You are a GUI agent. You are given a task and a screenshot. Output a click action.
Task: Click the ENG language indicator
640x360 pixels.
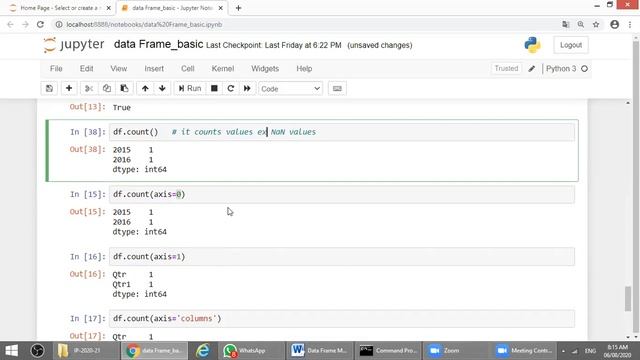(590, 351)
